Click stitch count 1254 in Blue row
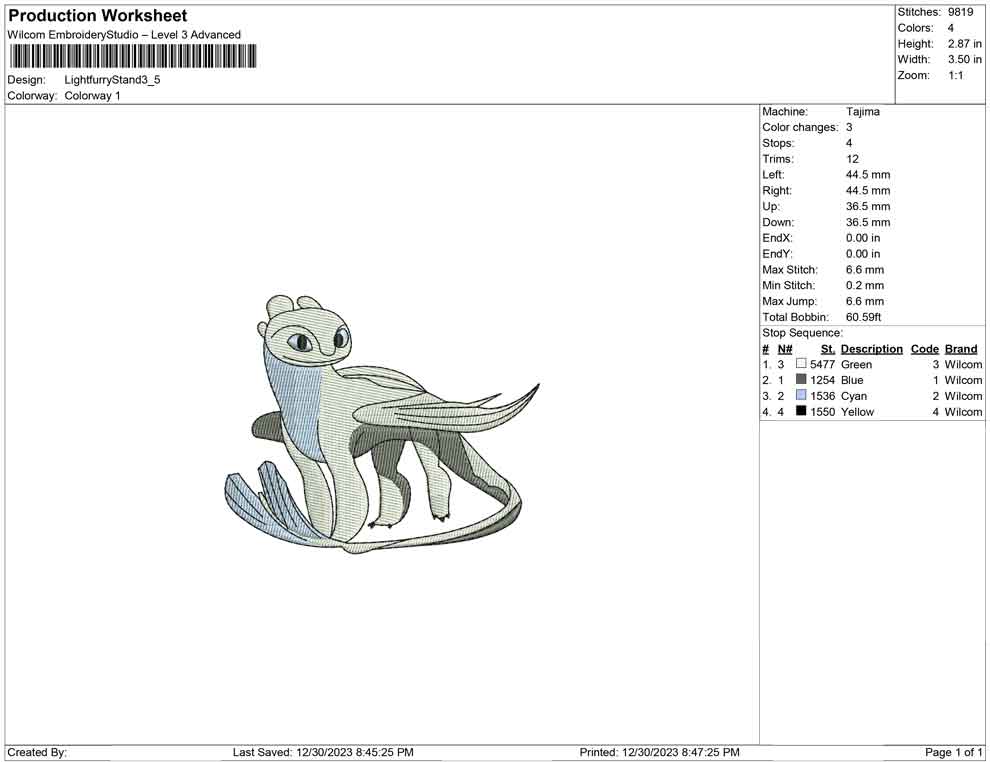This screenshot has width=990, height=762. [x=822, y=380]
